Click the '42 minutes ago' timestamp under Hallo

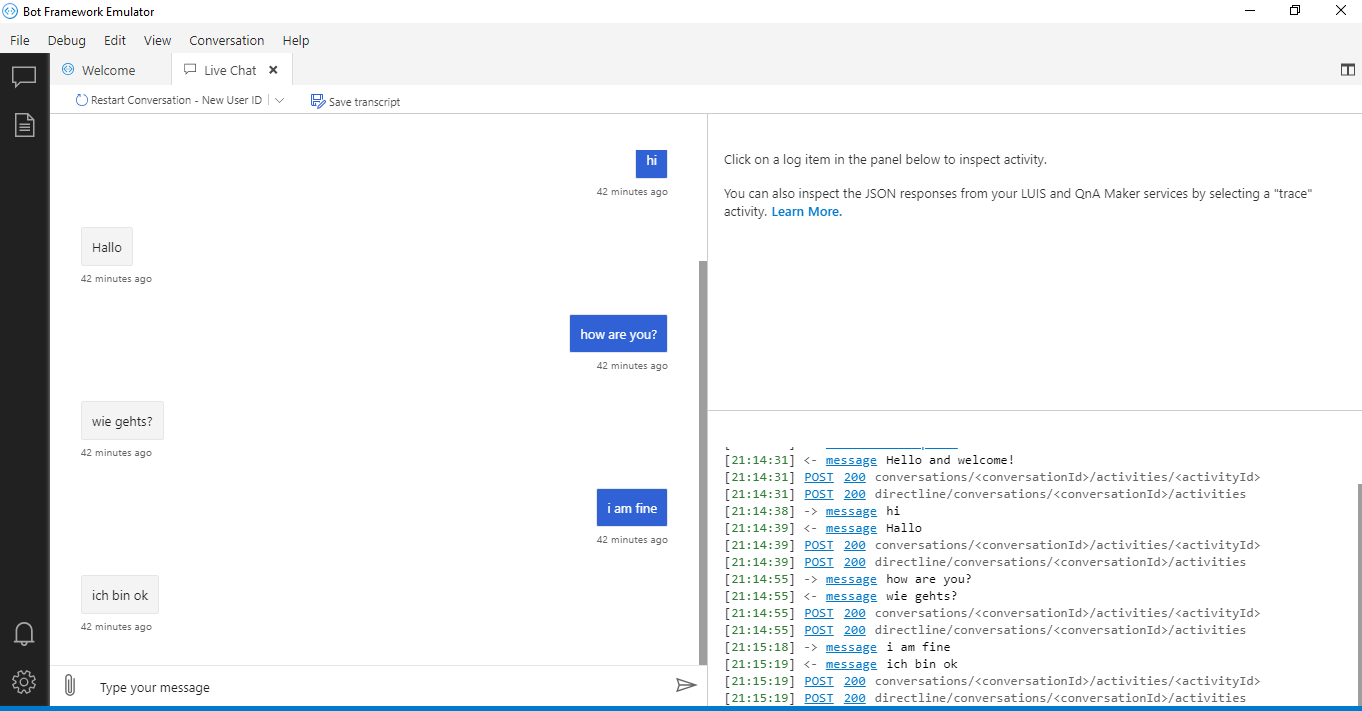point(116,279)
